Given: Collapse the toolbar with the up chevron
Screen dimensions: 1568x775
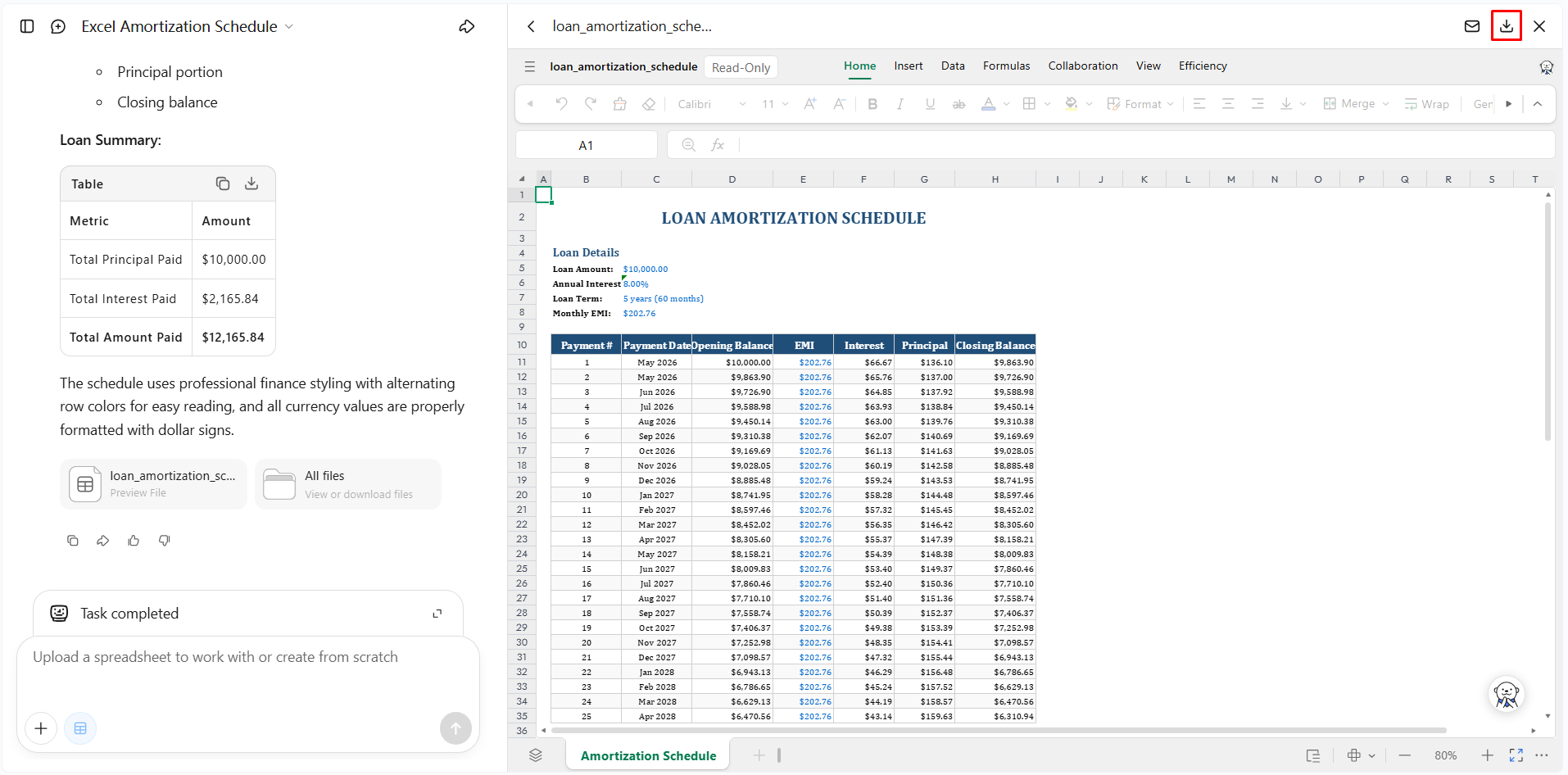Looking at the screenshot, I should [x=1538, y=103].
